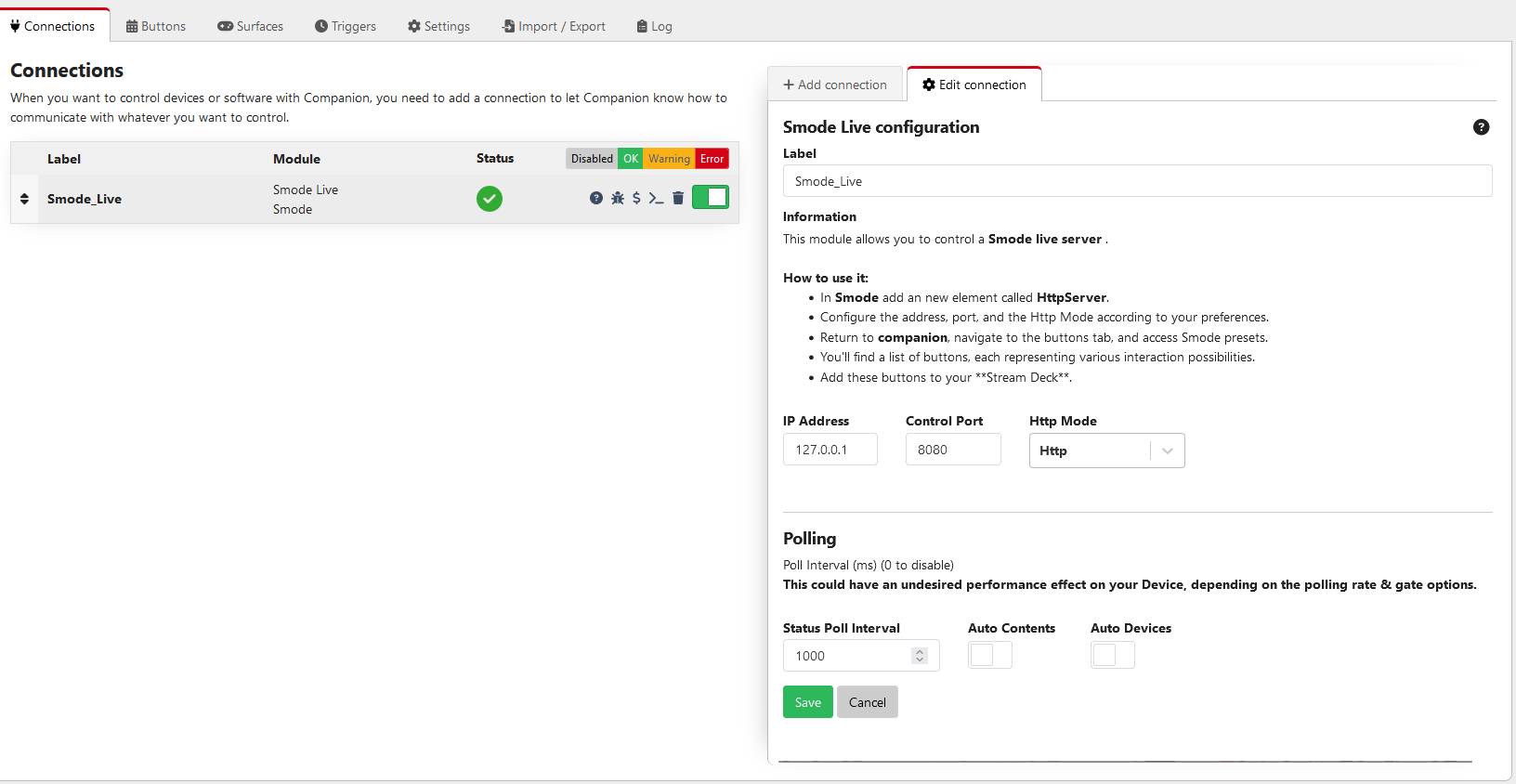Filter by Error status
The width and height of the screenshot is (1516, 784).
712,159
